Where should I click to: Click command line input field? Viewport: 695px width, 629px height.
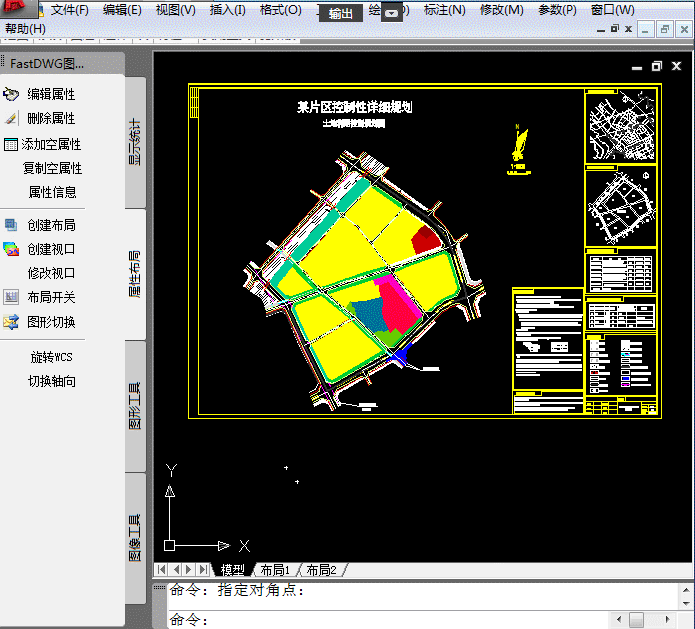pos(388,619)
